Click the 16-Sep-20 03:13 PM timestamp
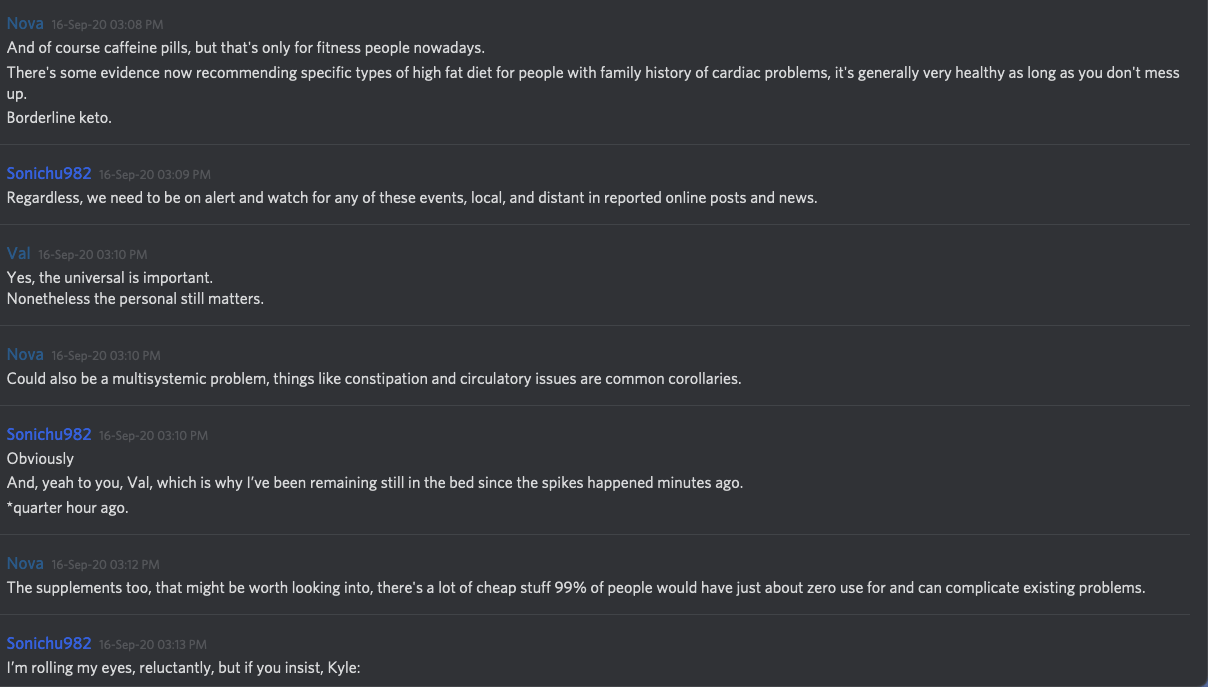 153,644
